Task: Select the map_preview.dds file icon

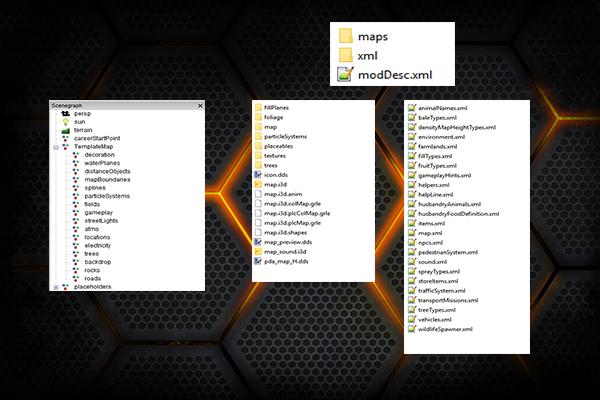Action: pyautogui.click(x=257, y=243)
